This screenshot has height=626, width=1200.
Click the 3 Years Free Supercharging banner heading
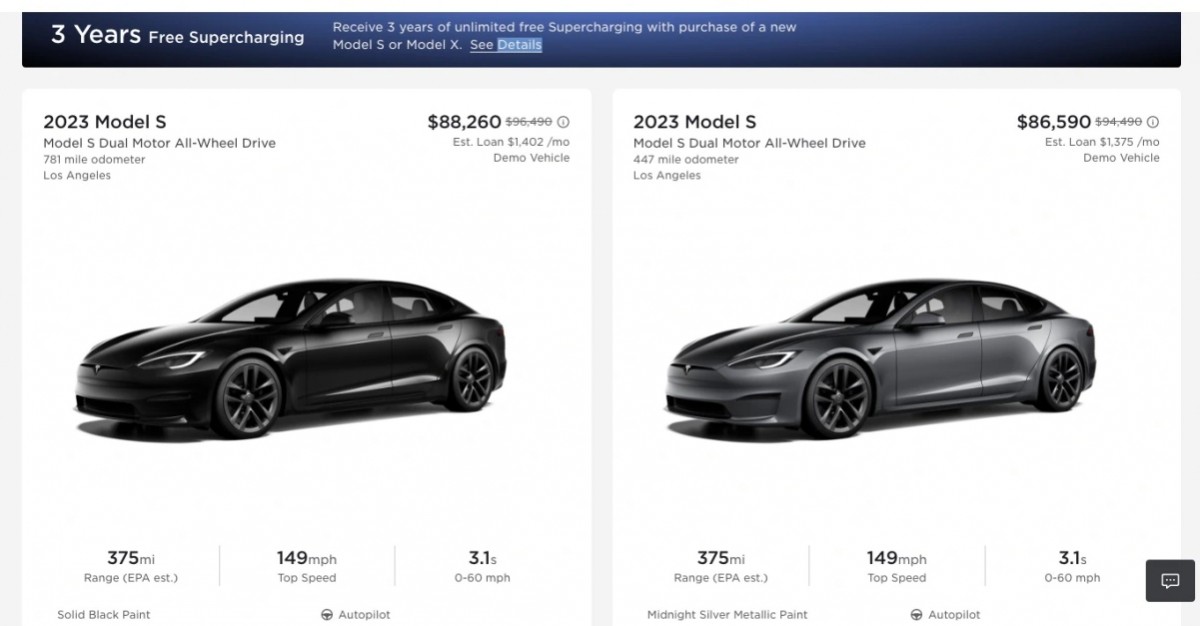(x=175, y=37)
